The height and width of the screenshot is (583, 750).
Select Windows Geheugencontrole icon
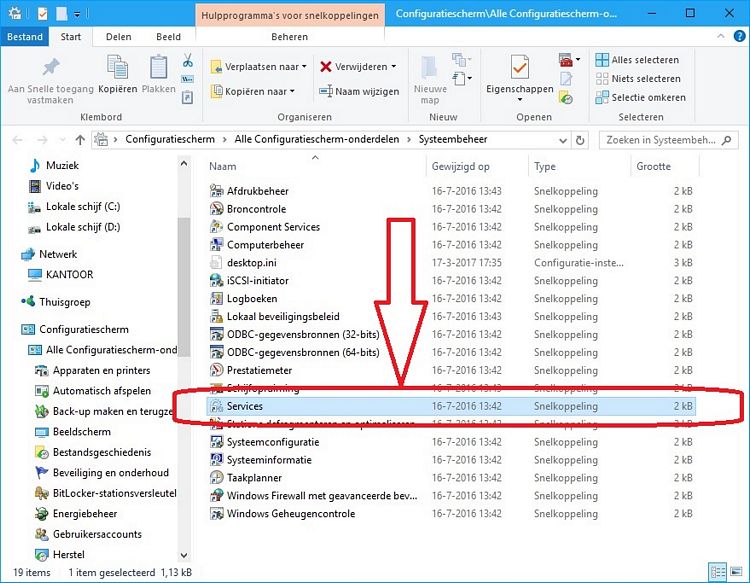(x=216, y=514)
